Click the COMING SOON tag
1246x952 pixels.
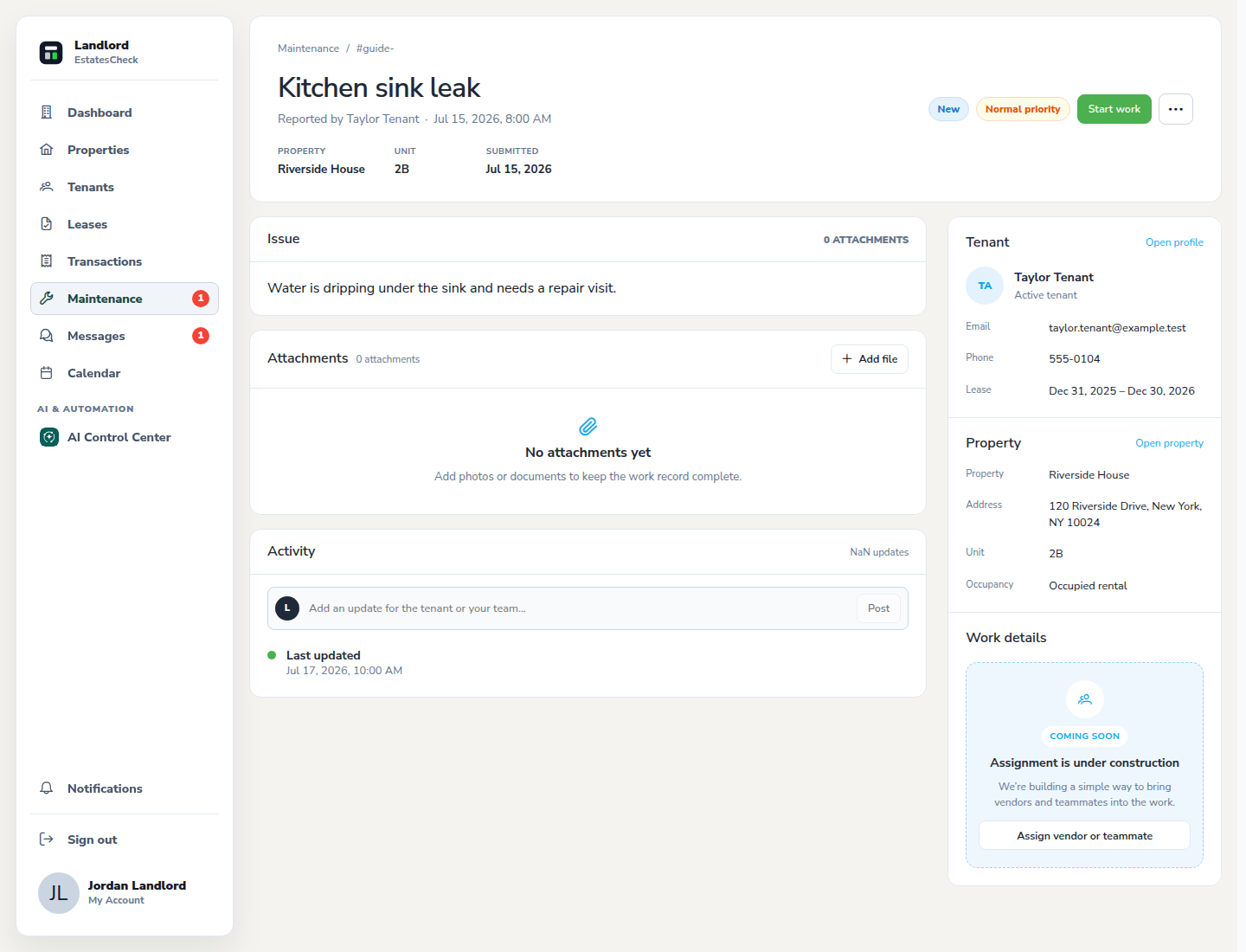[x=1085, y=737]
